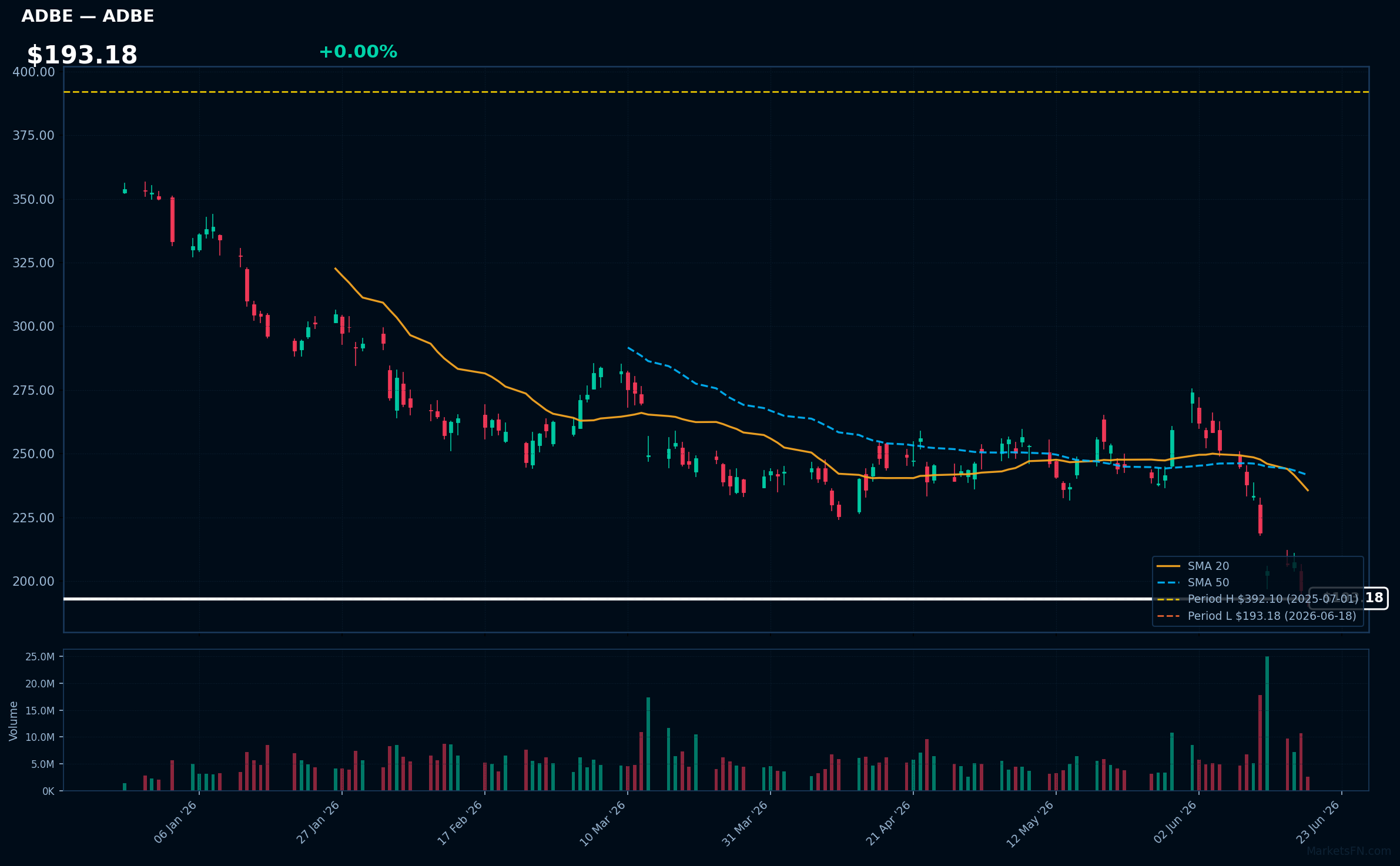Click the 400.00 price axis label

(34, 72)
